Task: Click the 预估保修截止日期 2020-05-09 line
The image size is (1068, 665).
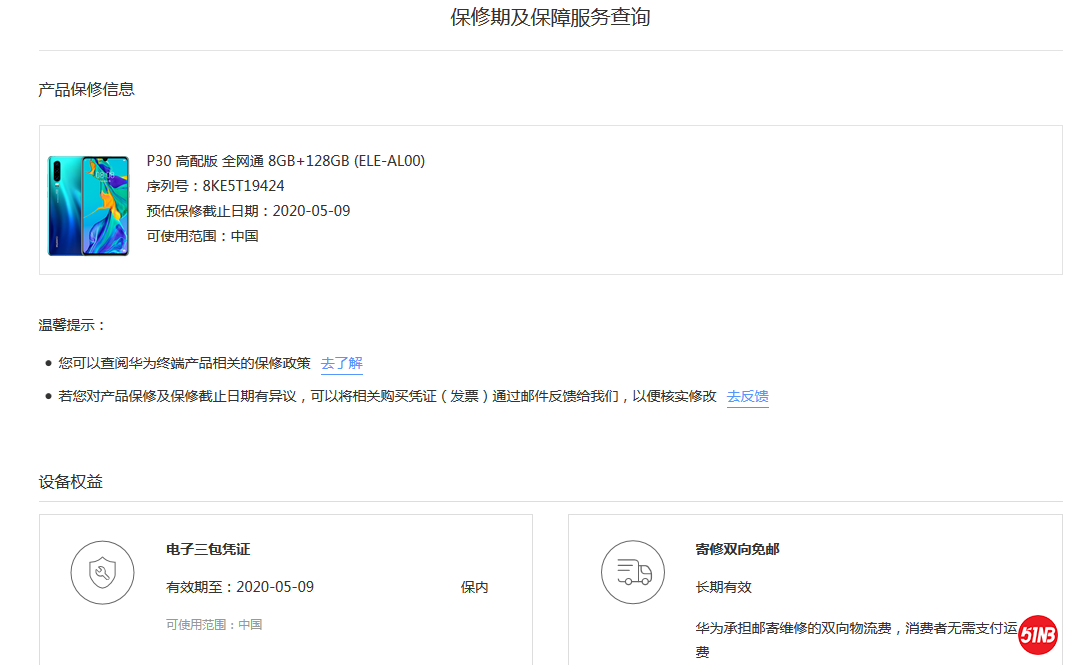Action: click(x=248, y=211)
